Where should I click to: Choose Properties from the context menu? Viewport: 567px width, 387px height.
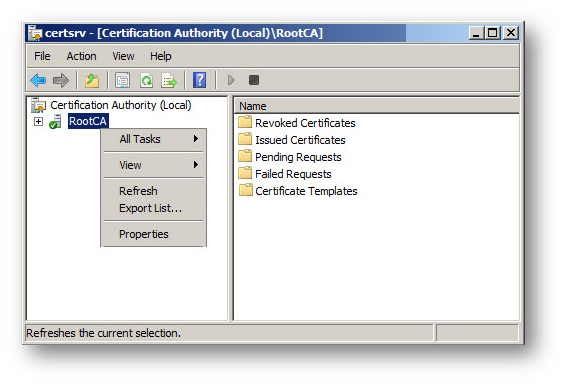click(154, 234)
